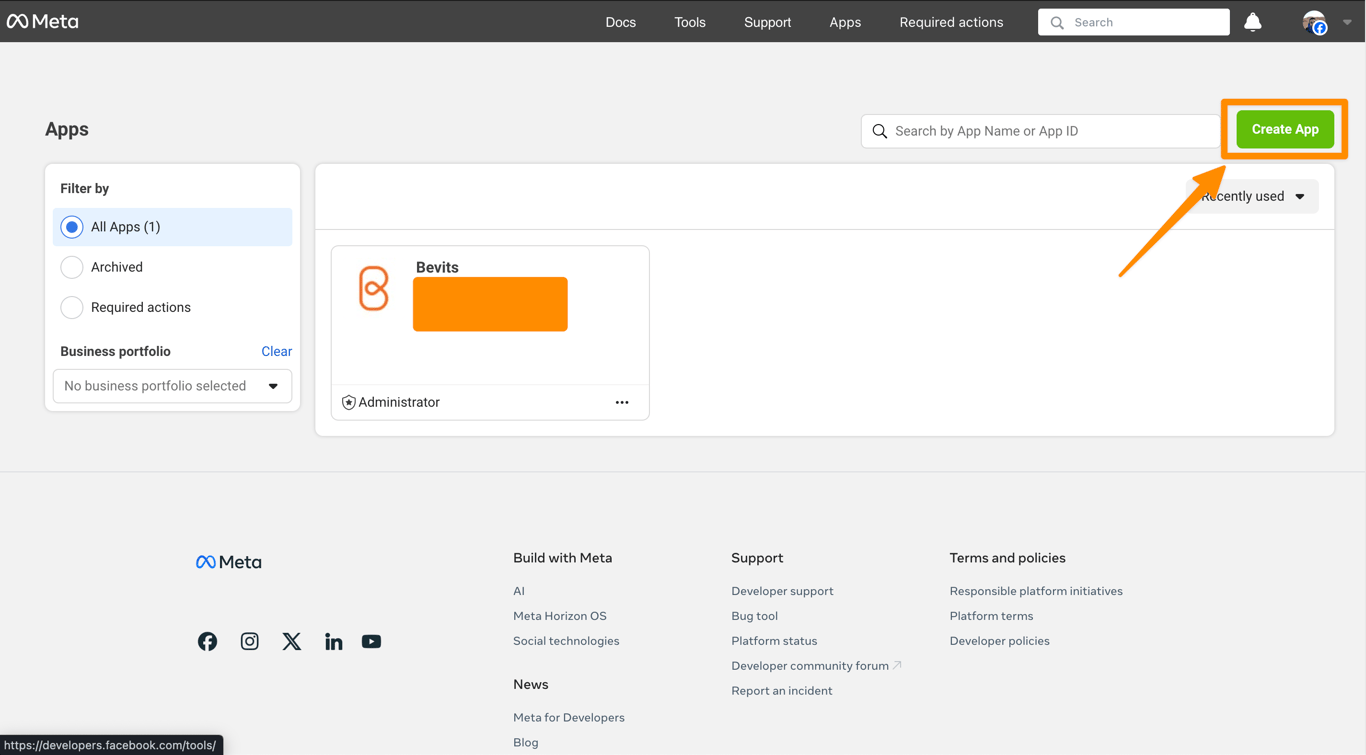Open the Support menu
This screenshot has width=1366, height=755.
(x=768, y=22)
